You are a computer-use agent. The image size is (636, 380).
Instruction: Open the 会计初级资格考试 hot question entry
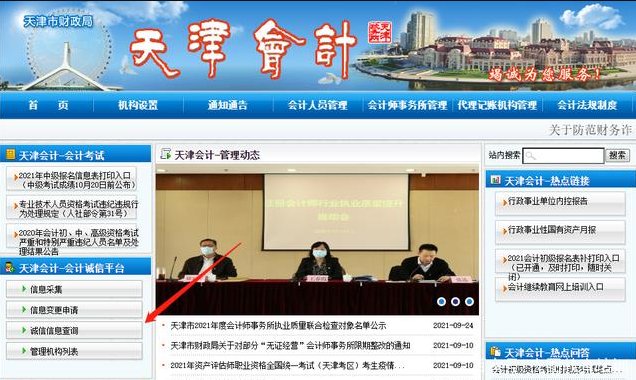tap(557, 369)
